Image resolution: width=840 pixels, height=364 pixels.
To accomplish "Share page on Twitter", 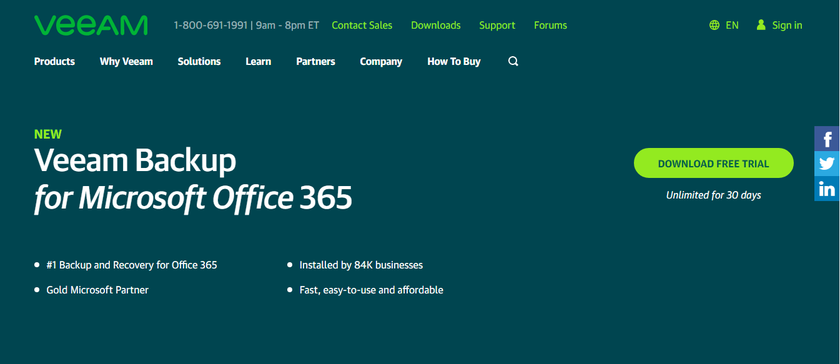I will [827, 164].
